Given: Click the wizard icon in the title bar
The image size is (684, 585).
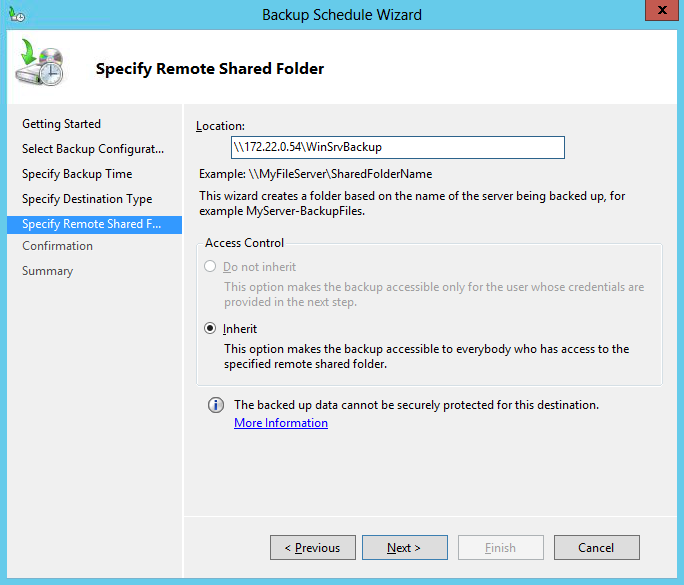Looking at the screenshot, I should [15, 15].
